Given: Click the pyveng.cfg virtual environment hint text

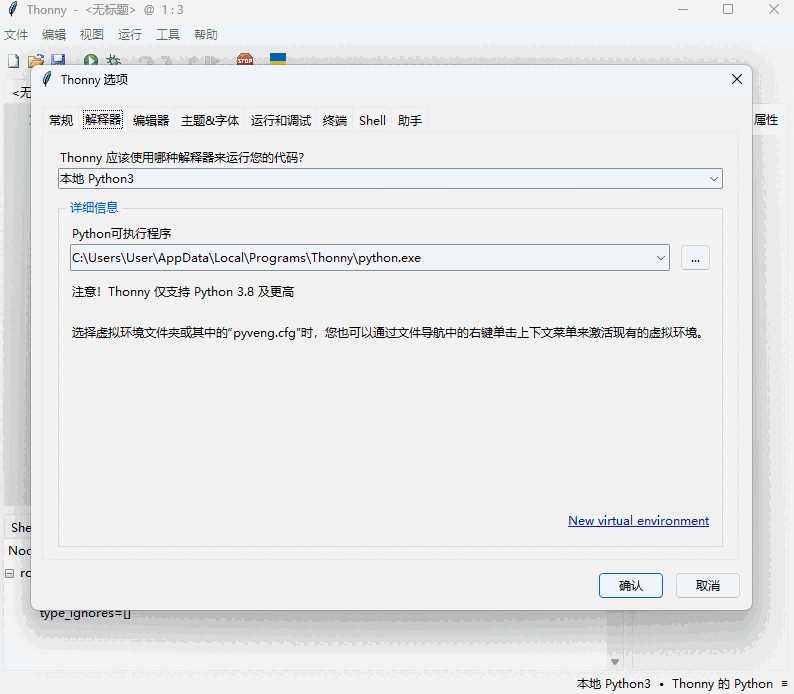Looking at the screenshot, I should point(387,333).
